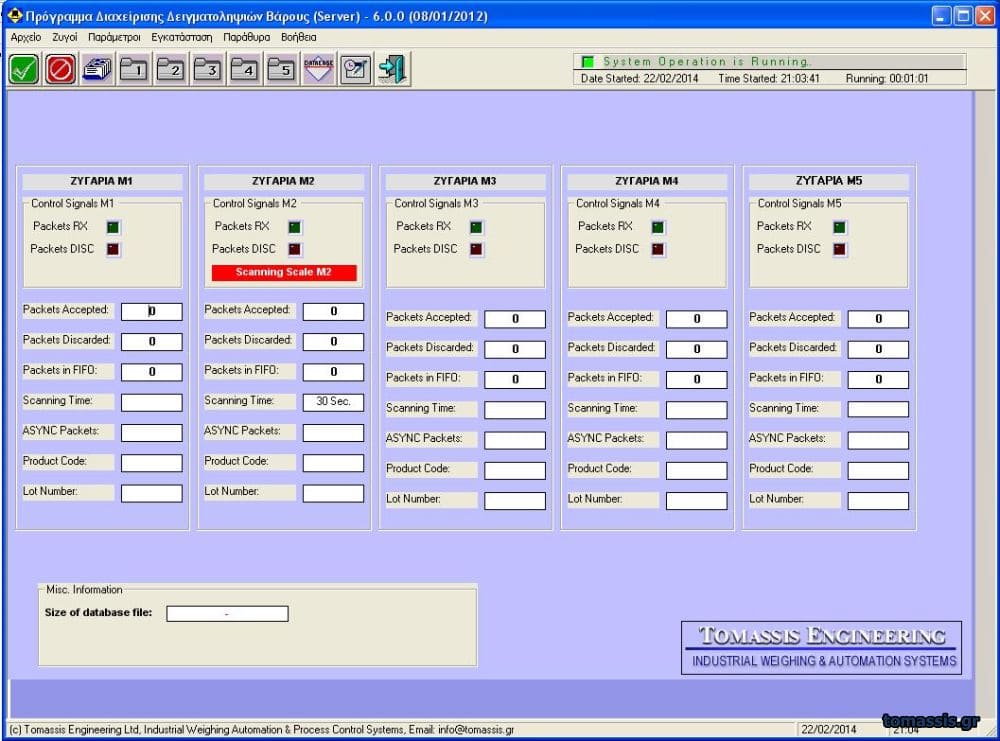1000x741 pixels.
Task: Click the M2 Scanning Time field
Action: coord(333,402)
